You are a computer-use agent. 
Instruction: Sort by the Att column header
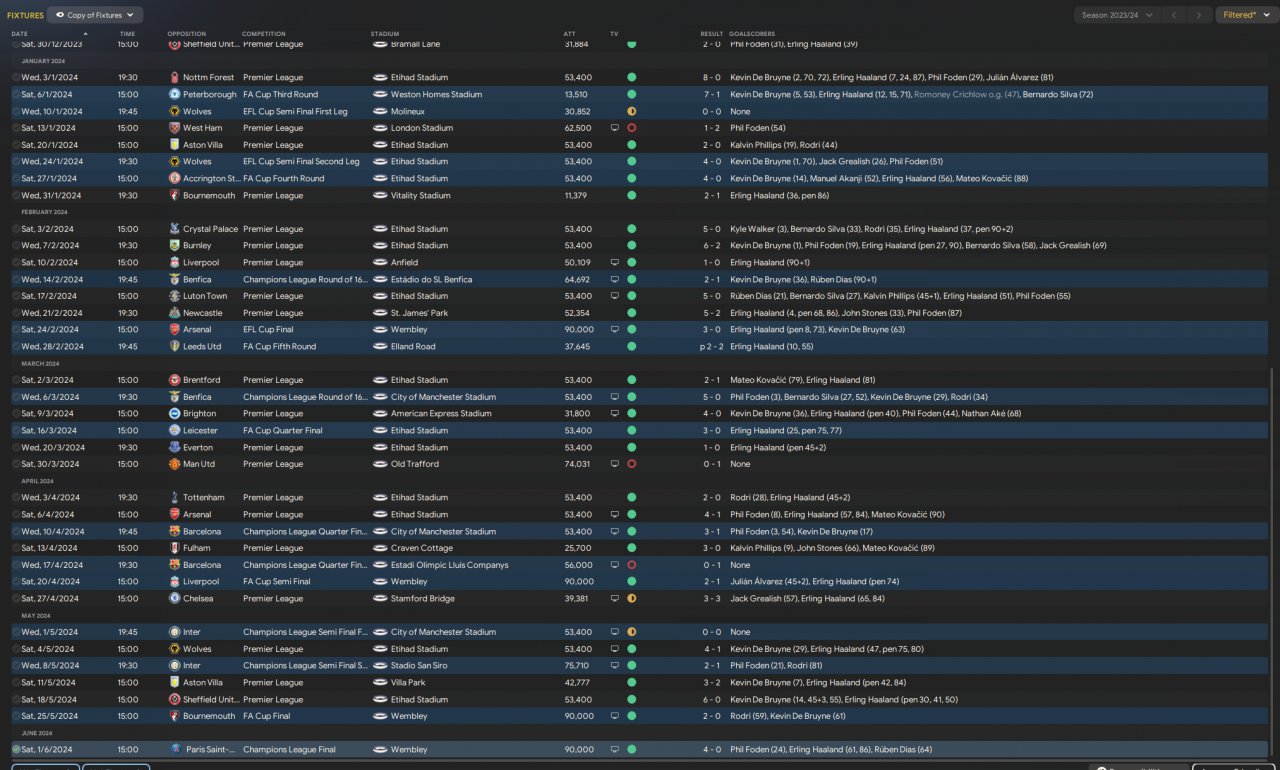[569, 34]
